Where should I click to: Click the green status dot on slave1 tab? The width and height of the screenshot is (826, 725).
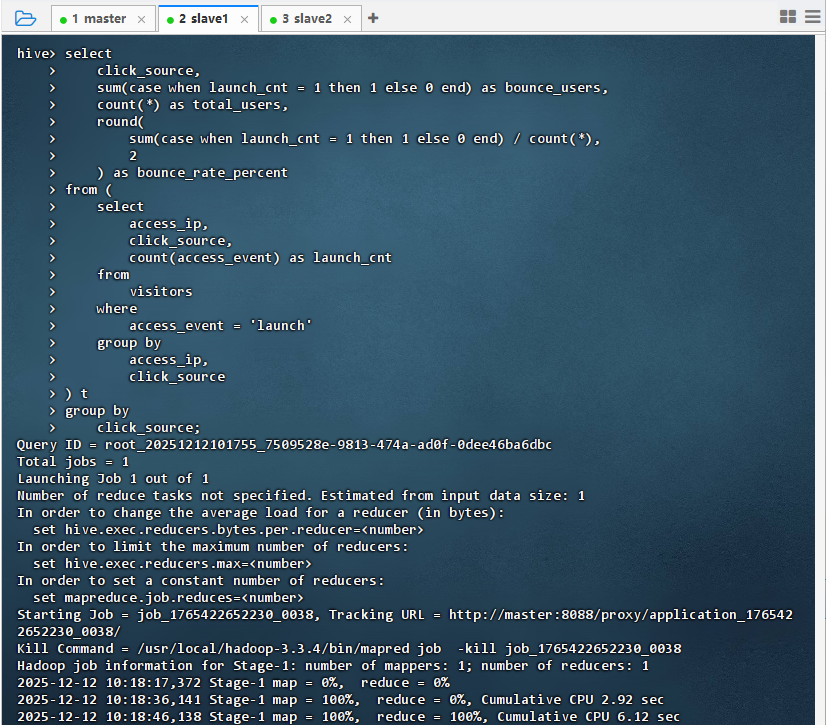(170, 20)
